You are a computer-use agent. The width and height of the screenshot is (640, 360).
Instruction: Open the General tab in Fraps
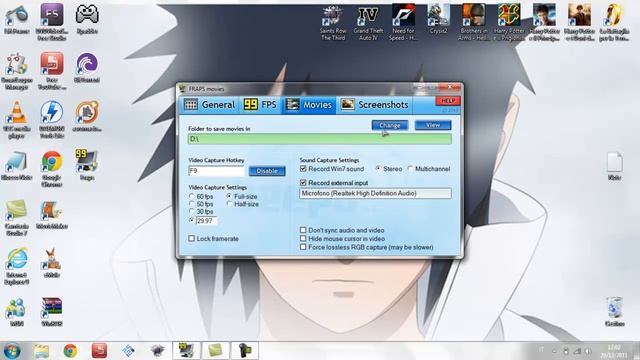click(x=209, y=105)
